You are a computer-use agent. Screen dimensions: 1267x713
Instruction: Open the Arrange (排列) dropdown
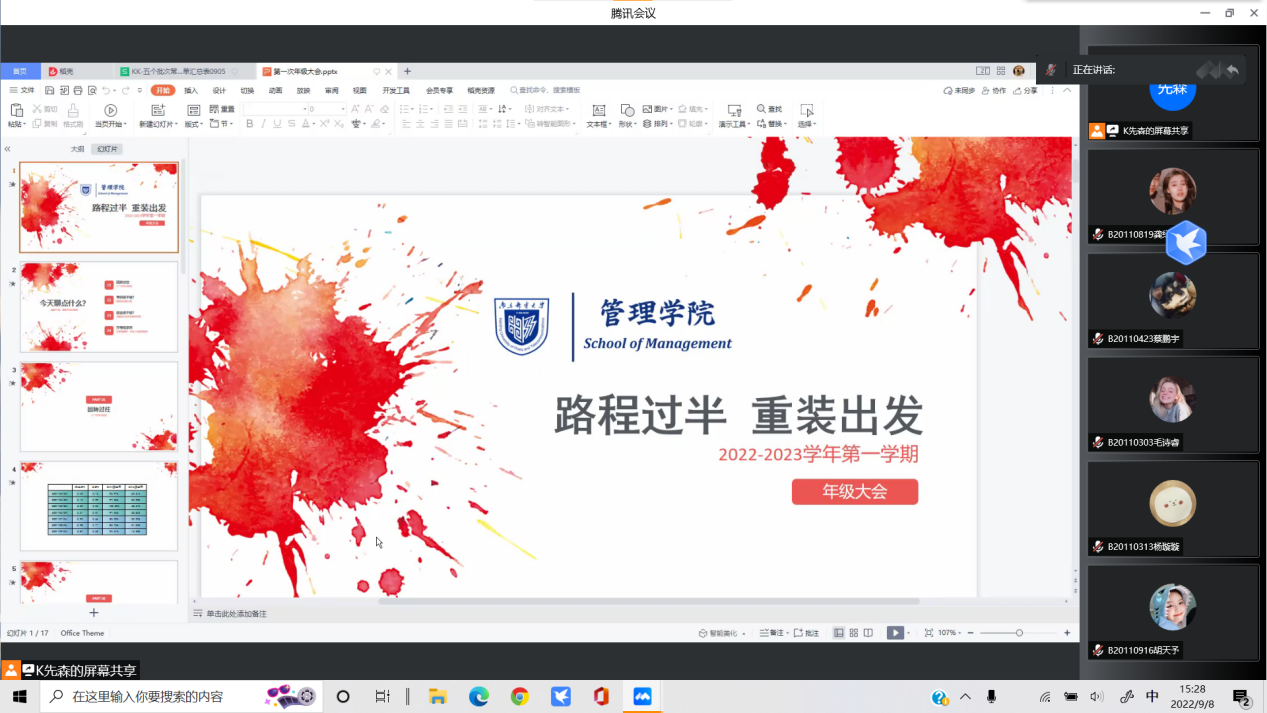(x=659, y=124)
